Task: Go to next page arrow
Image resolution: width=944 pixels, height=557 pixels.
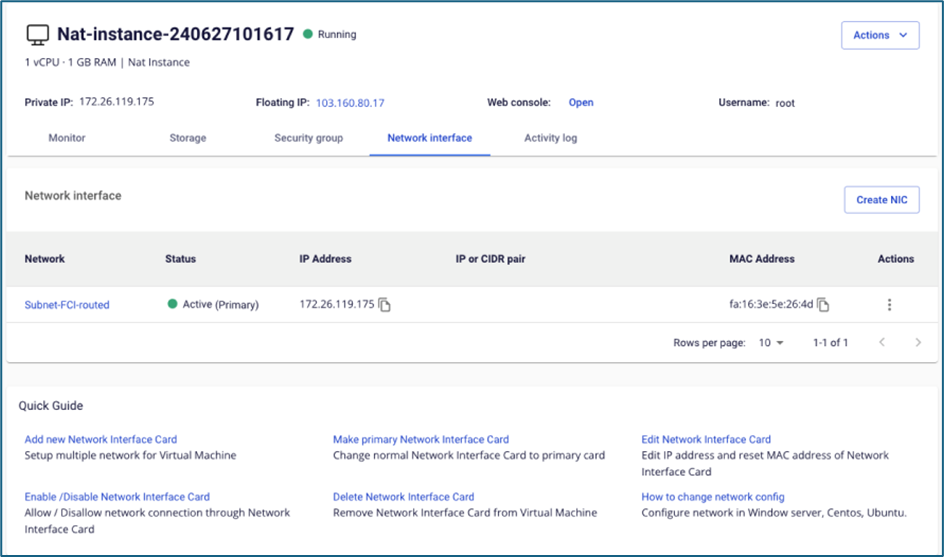Action: [918, 343]
